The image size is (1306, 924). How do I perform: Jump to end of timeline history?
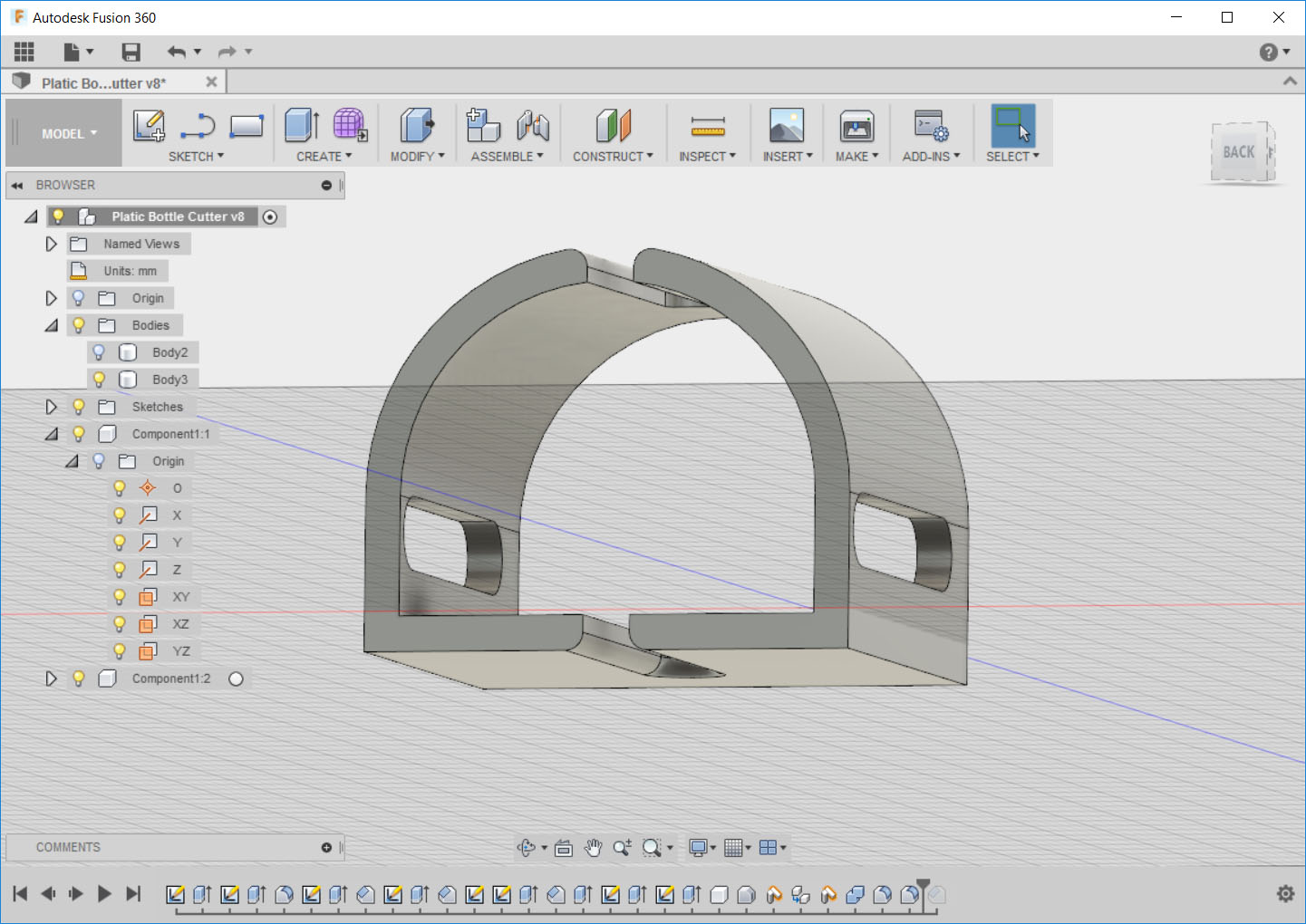[x=134, y=893]
